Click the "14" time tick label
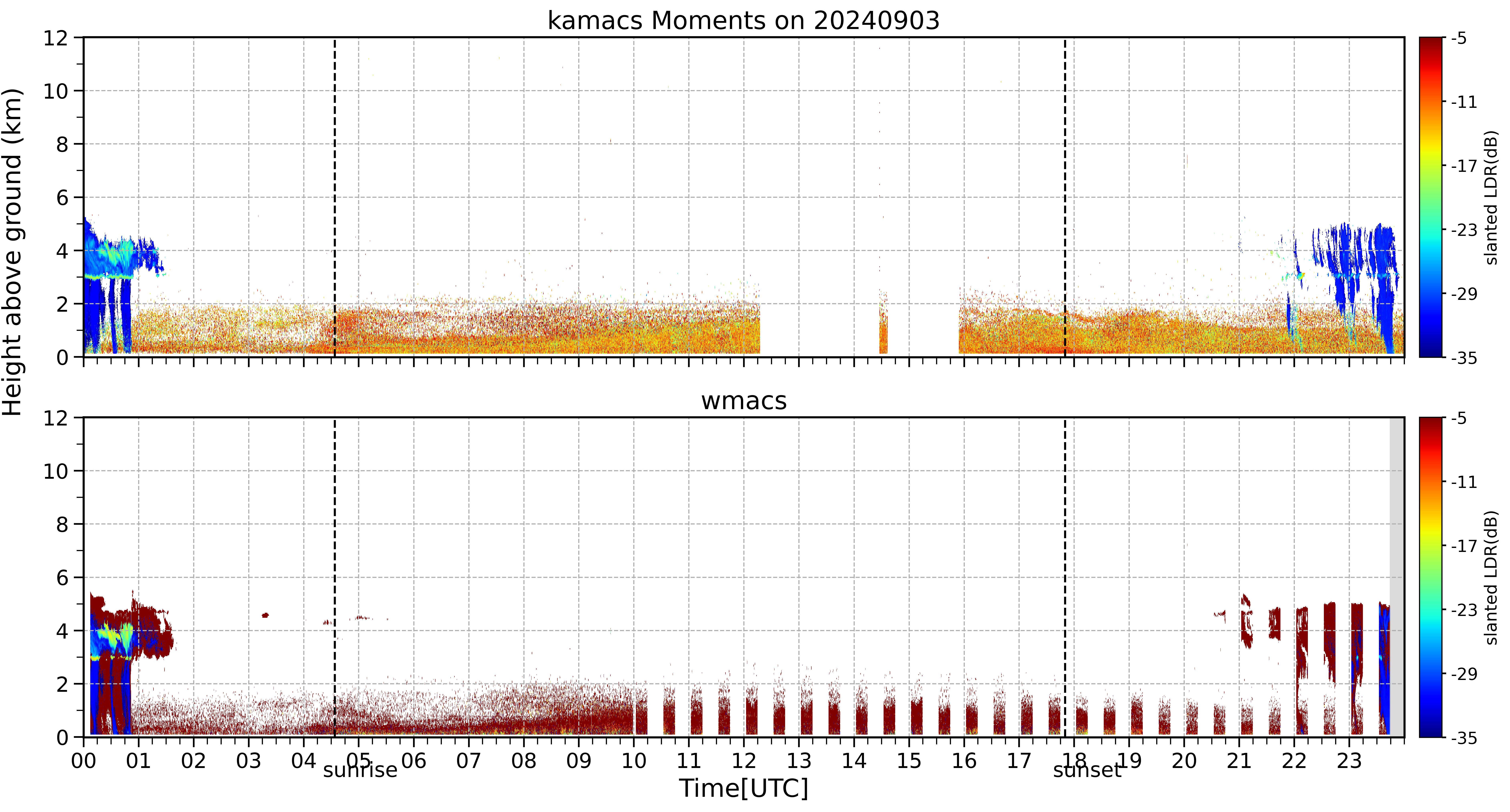The height and width of the screenshot is (812, 1510). coord(854,761)
